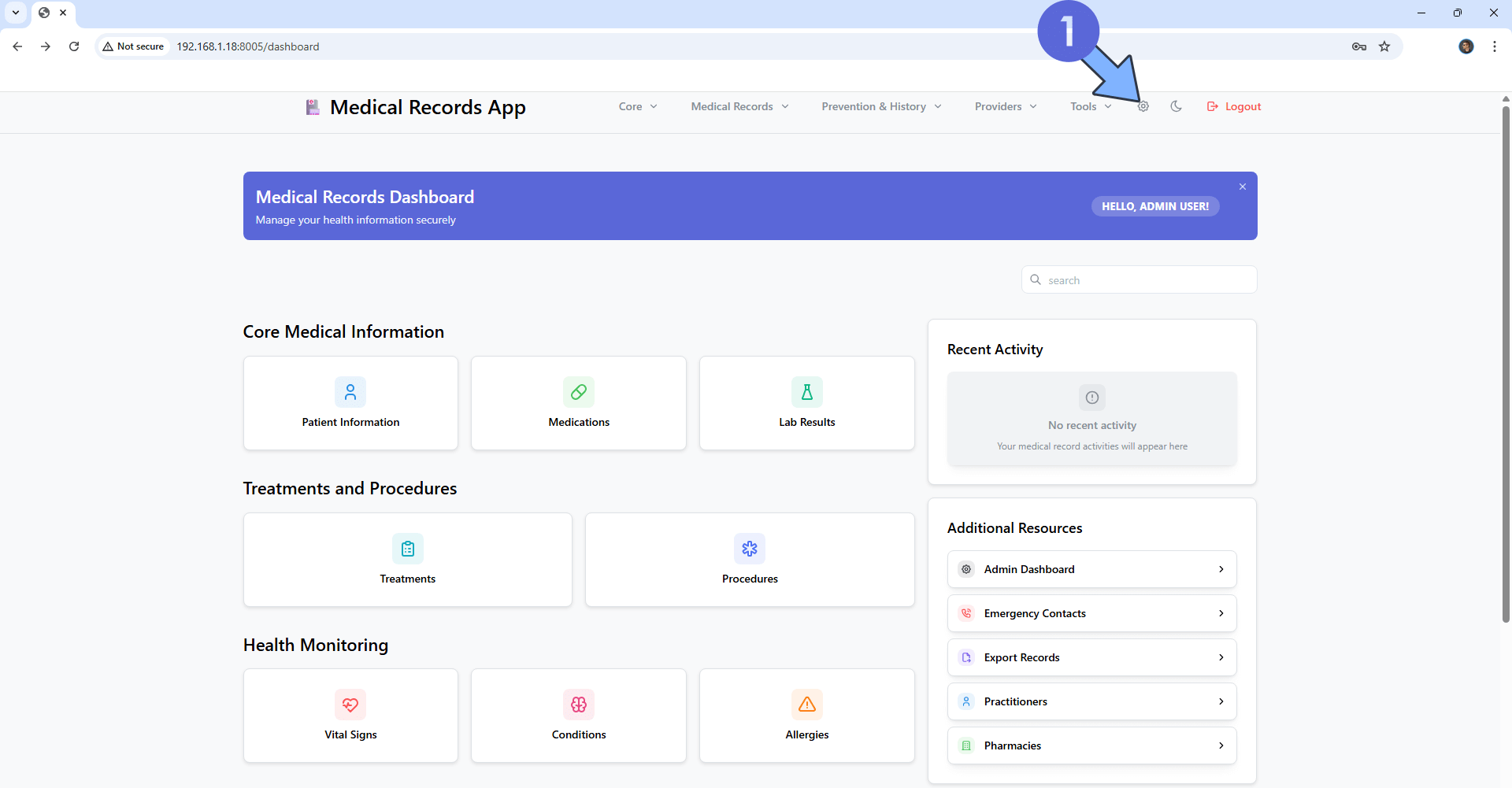Viewport: 1512px width, 788px height.
Task: Click the Vital Signs card label
Action: coord(350,734)
